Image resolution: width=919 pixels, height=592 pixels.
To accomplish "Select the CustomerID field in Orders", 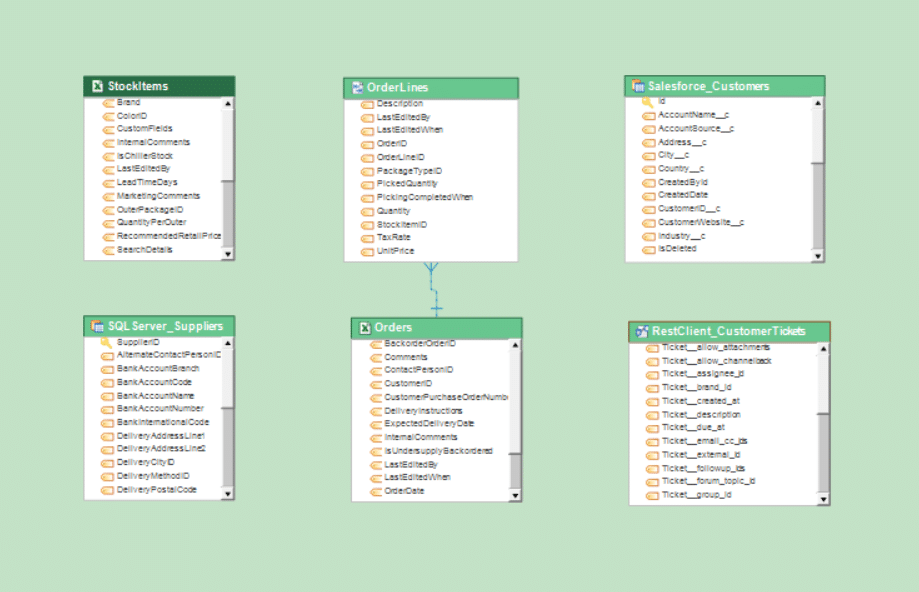I will coord(408,383).
